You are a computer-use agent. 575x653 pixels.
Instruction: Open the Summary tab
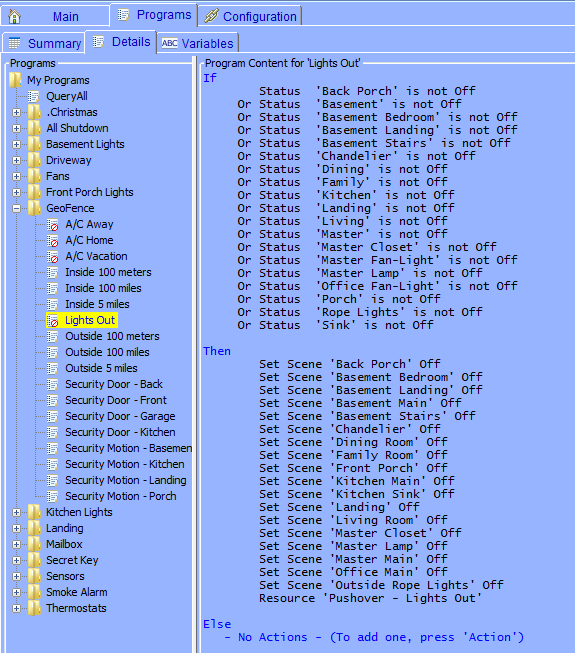pyautogui.click(x=44, y=43)
